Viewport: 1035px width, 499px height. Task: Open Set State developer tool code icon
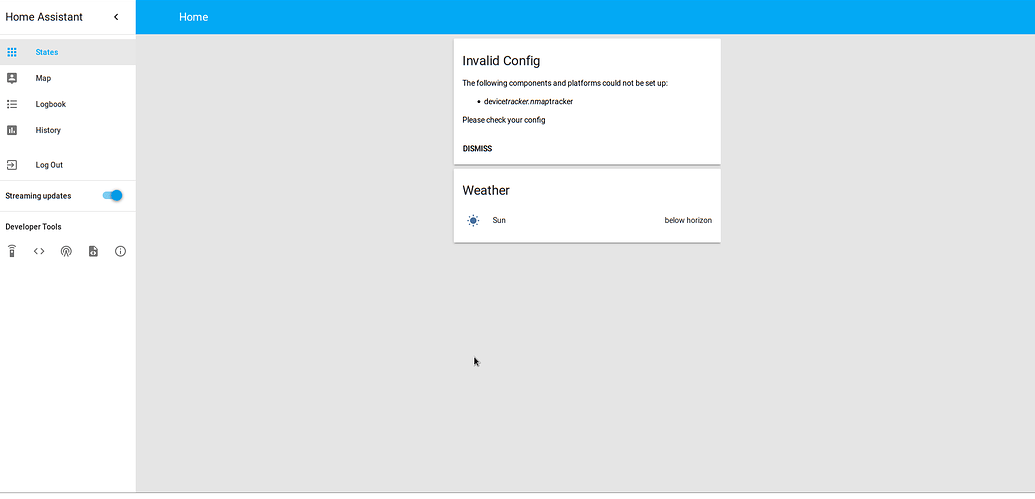tap(39, 251)
